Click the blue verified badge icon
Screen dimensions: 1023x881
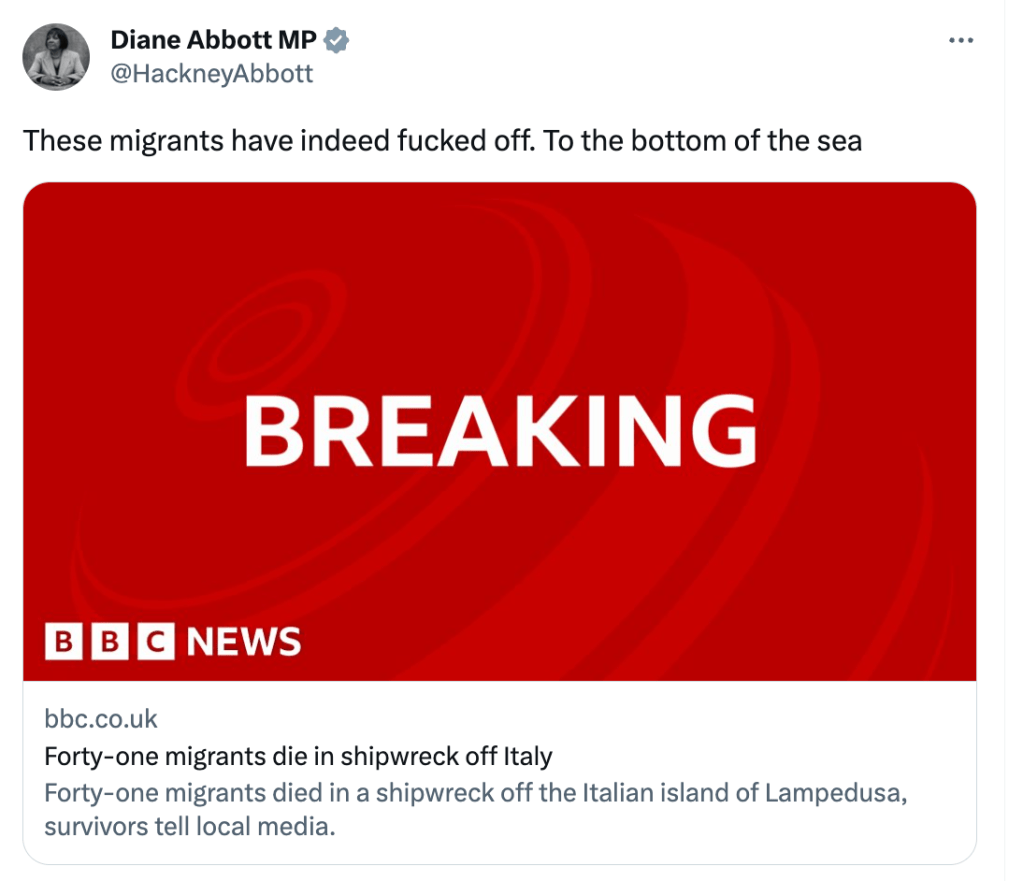click(338, 40)
